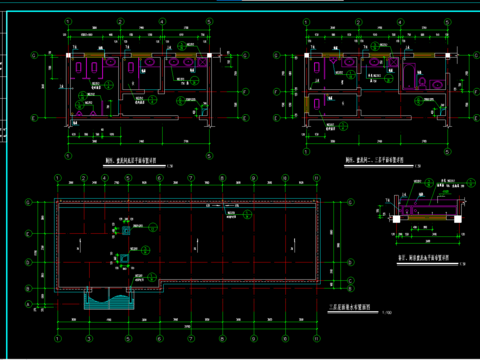
Task: Pick axis bubble 7 below the roof plan
Action: [191, 339]
